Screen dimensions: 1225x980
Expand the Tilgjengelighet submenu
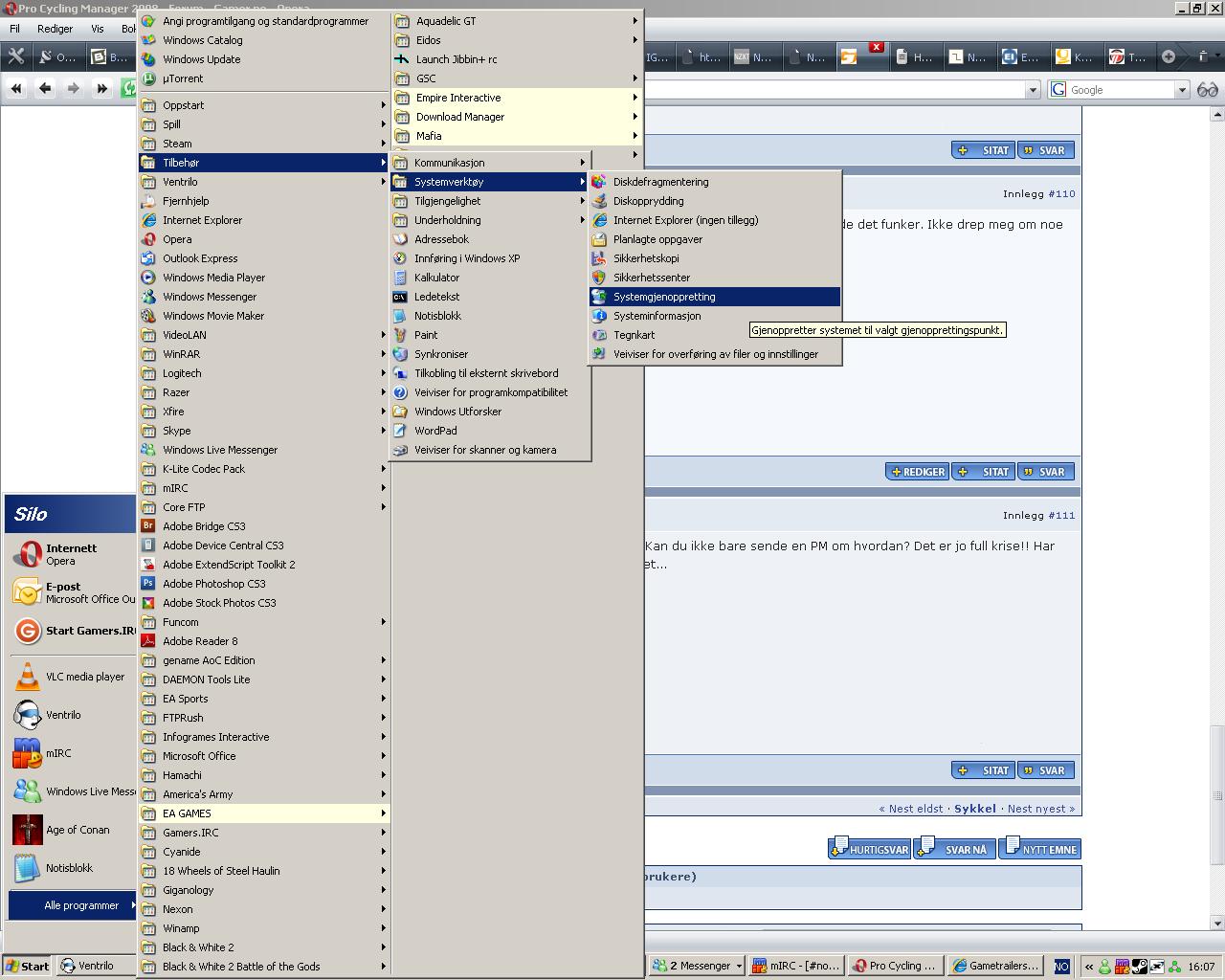click(490, 201)
